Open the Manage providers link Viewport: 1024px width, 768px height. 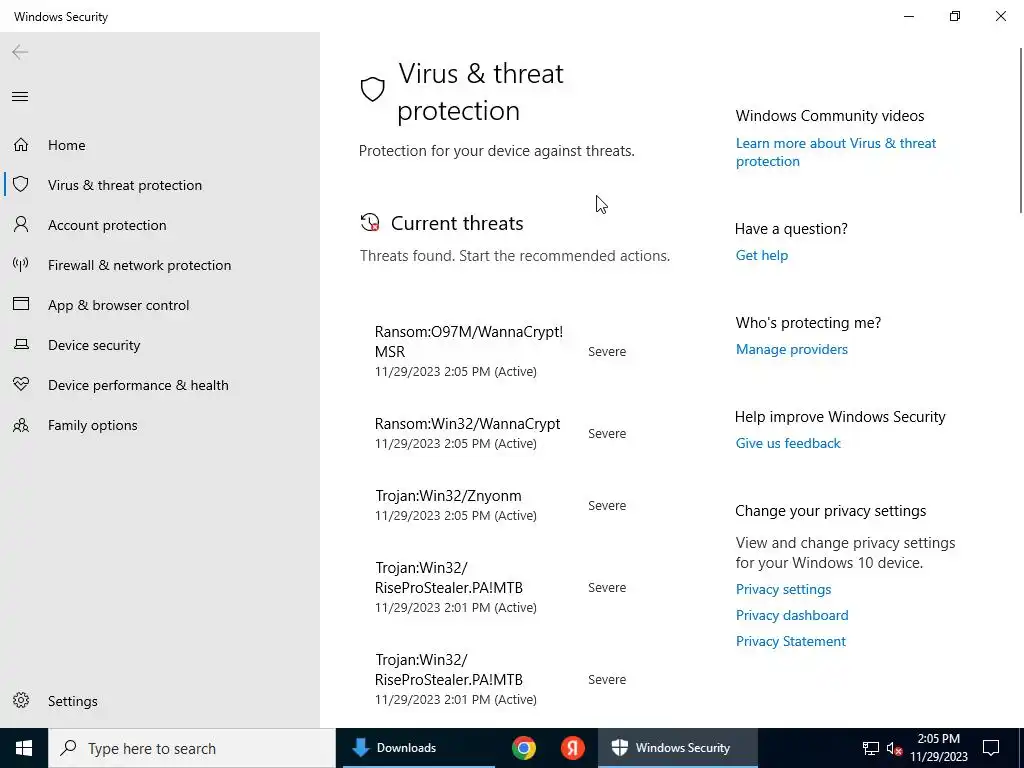click(791, 349)
